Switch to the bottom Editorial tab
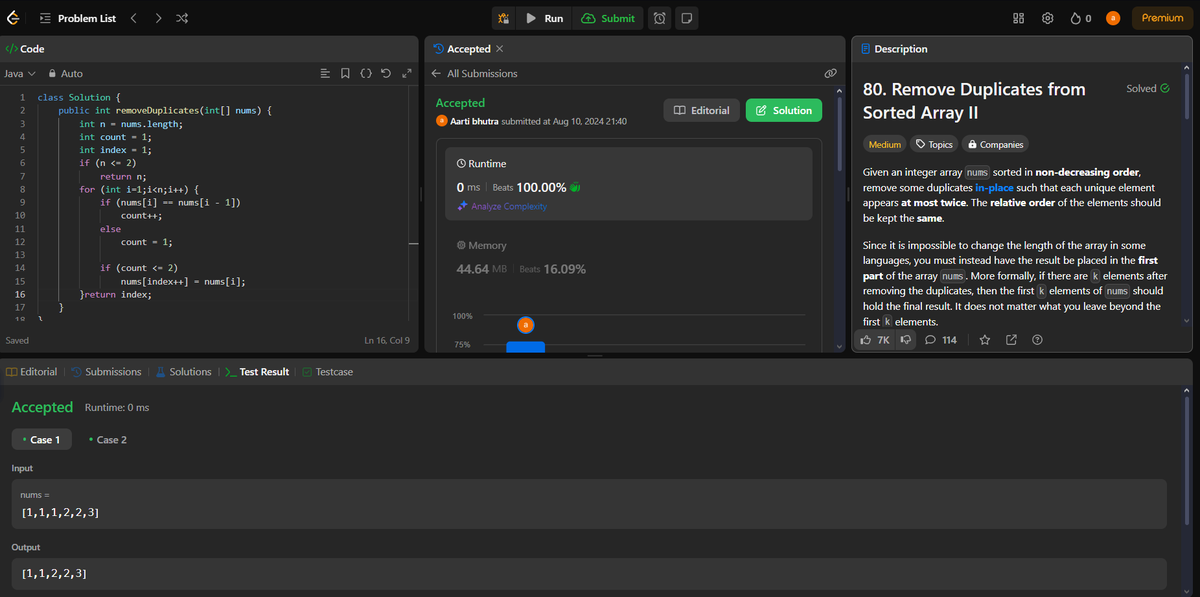 click(32, 371)
